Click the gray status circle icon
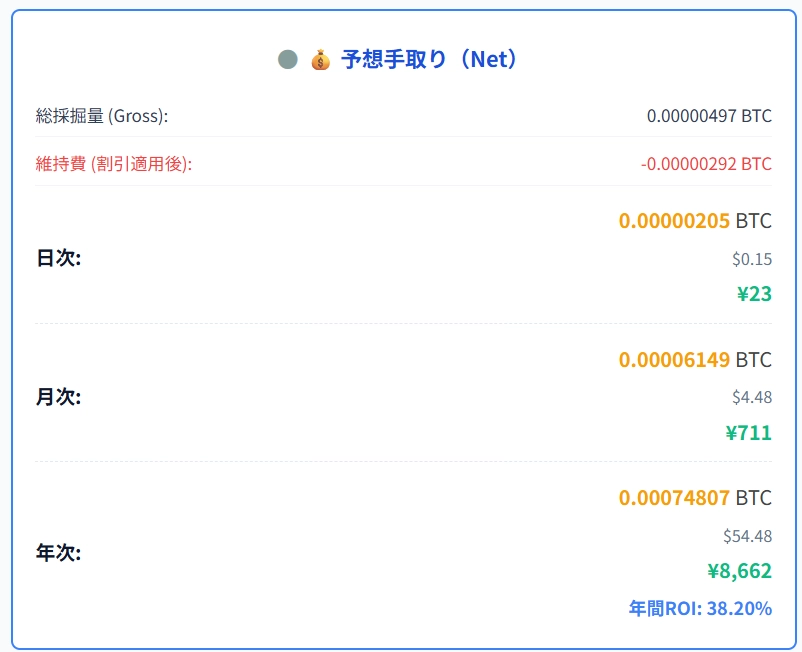 click(x=288, y=59)
